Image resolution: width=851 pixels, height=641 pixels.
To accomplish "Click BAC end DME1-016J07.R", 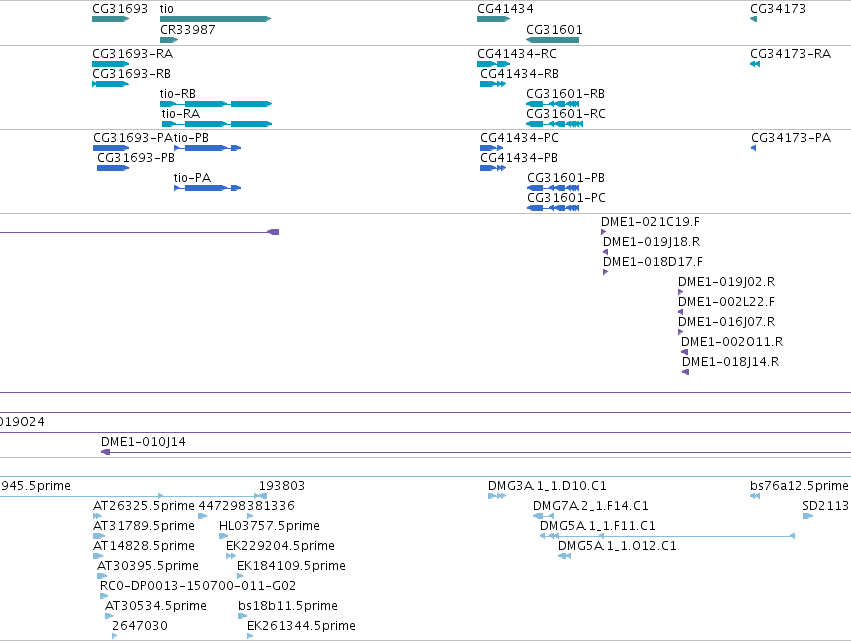I will pyautogui.click(x=727, y=322).
